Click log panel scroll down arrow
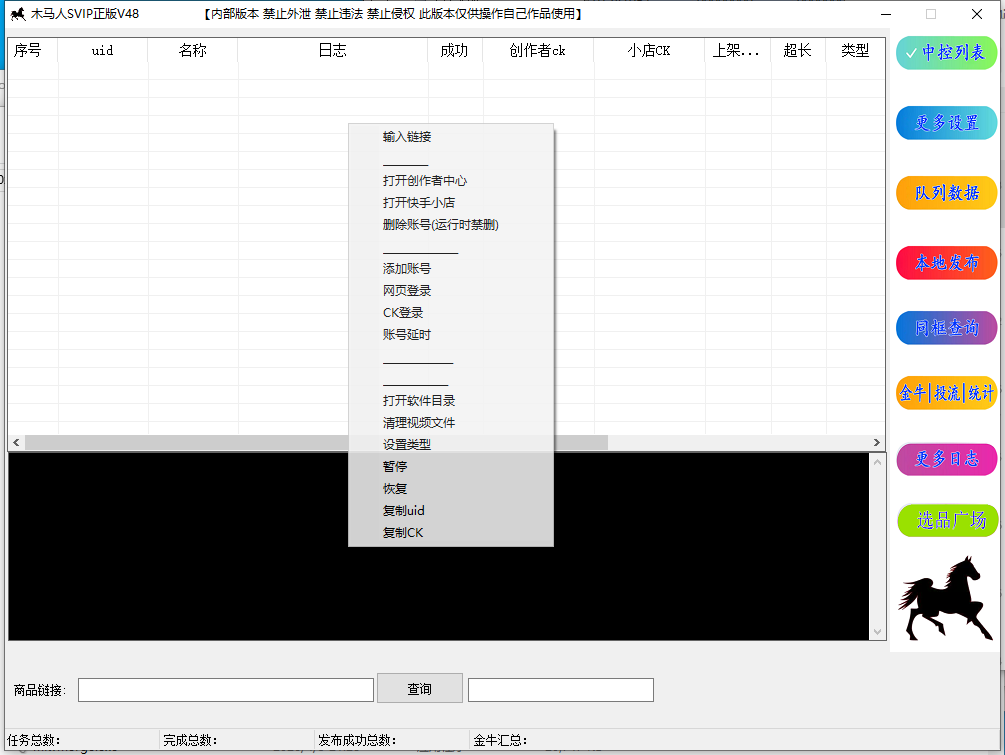Viewport: 1005px width, 755px height. (877, 632)
